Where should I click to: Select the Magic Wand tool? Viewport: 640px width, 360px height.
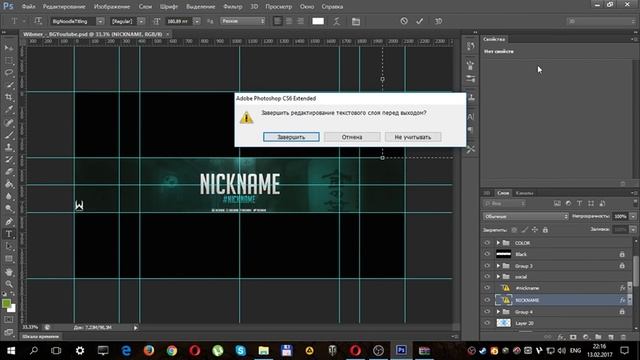(x=9, y=85)
